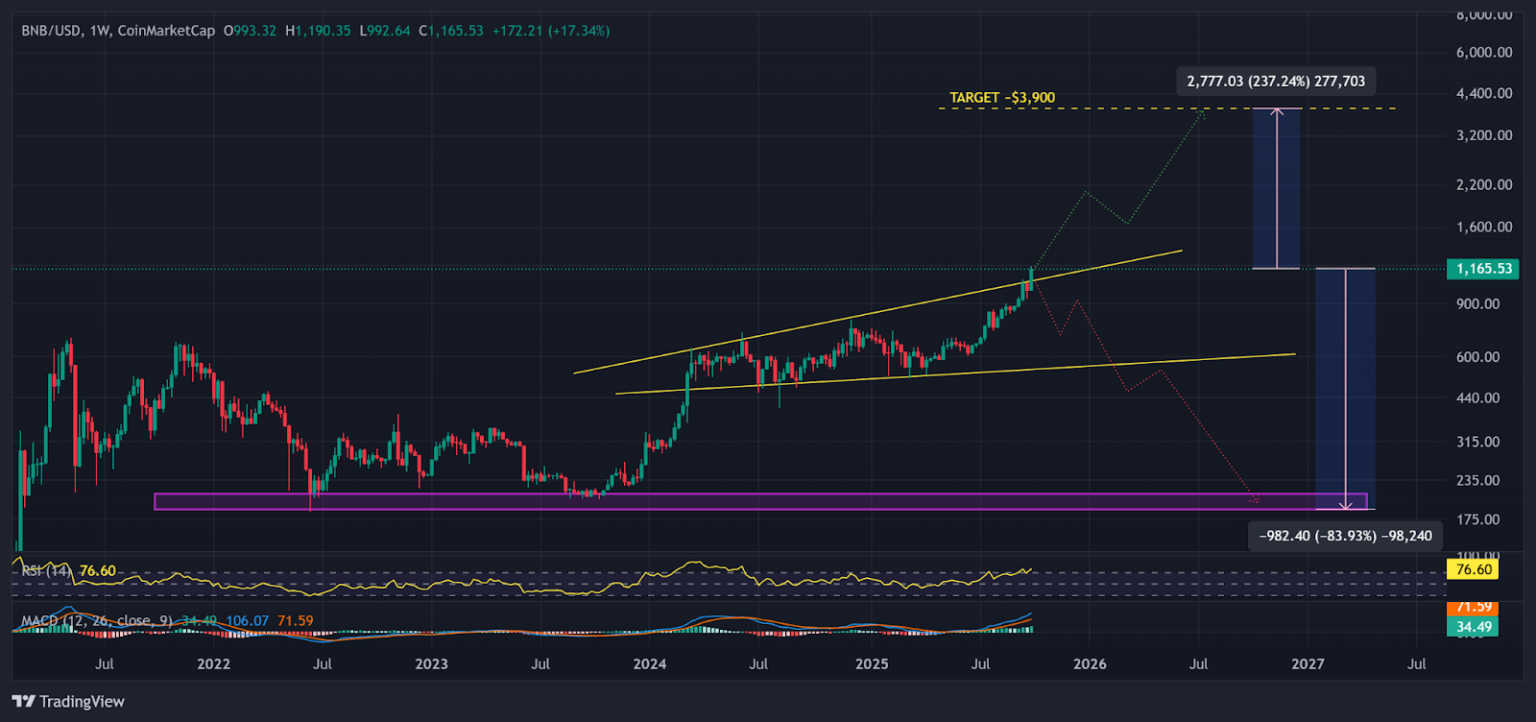Click the 4,400.00 level on price scale

coord(1482,94)
